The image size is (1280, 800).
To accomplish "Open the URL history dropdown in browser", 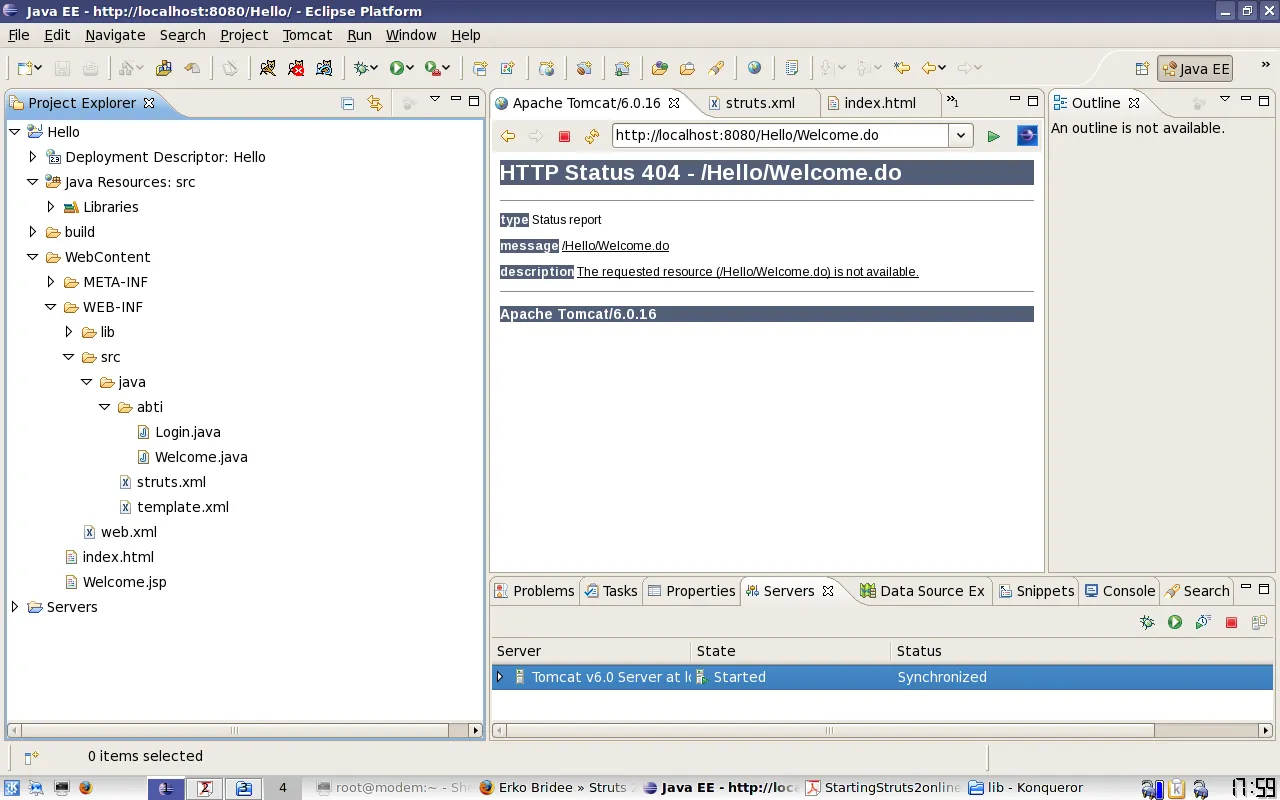I will pyautogui.click(x=961, y=136).
